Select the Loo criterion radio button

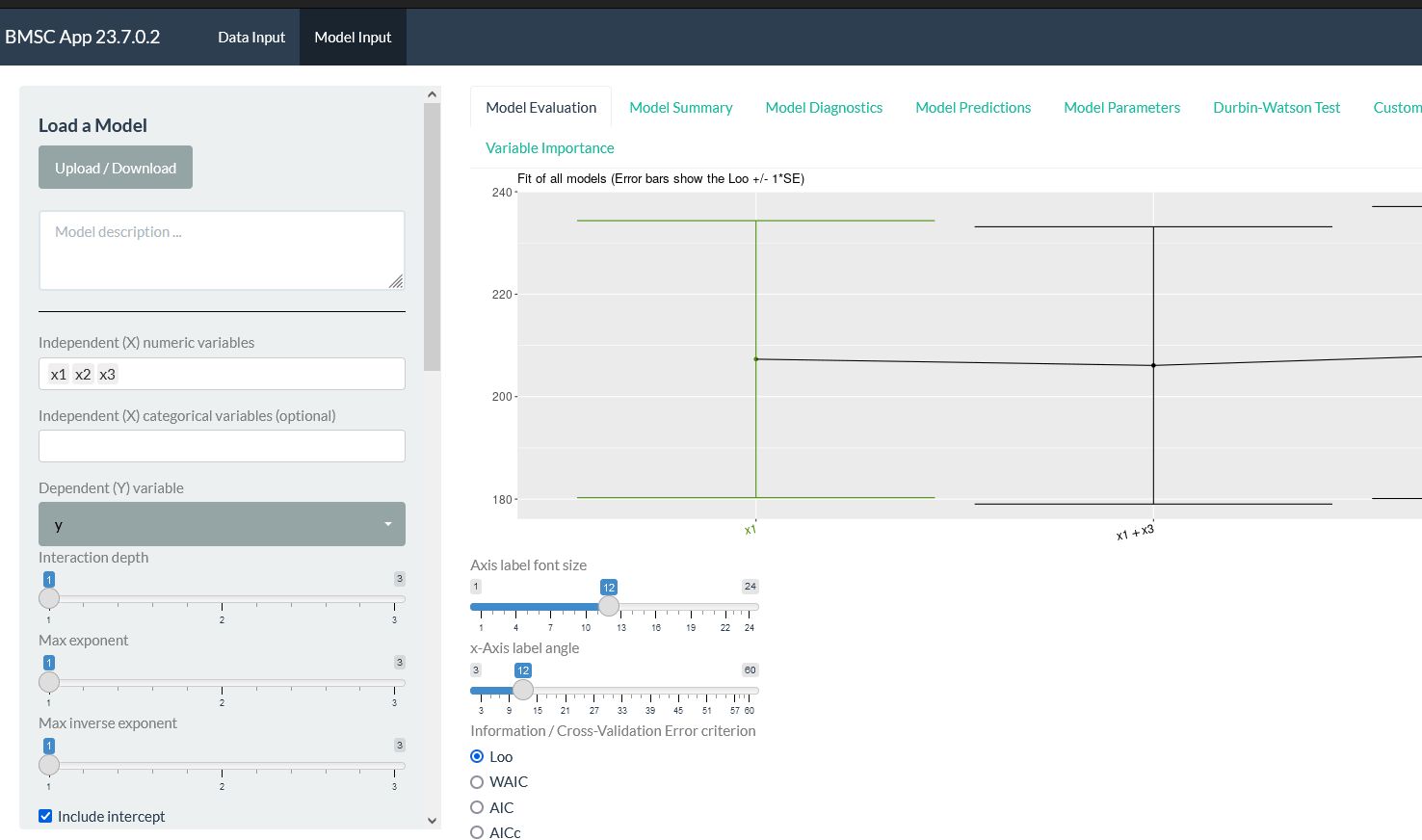(477, 756)
